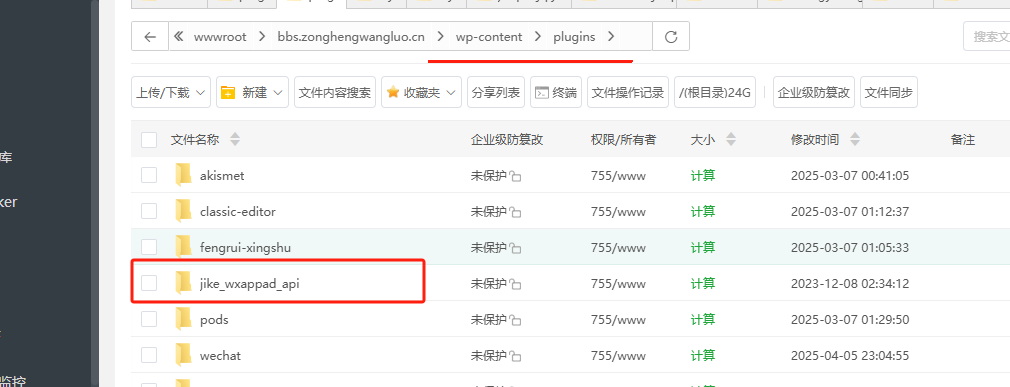The height and width of the screenshot is (387, 1010).
Task: Click 文件同步 button
Action: [889, 93]
